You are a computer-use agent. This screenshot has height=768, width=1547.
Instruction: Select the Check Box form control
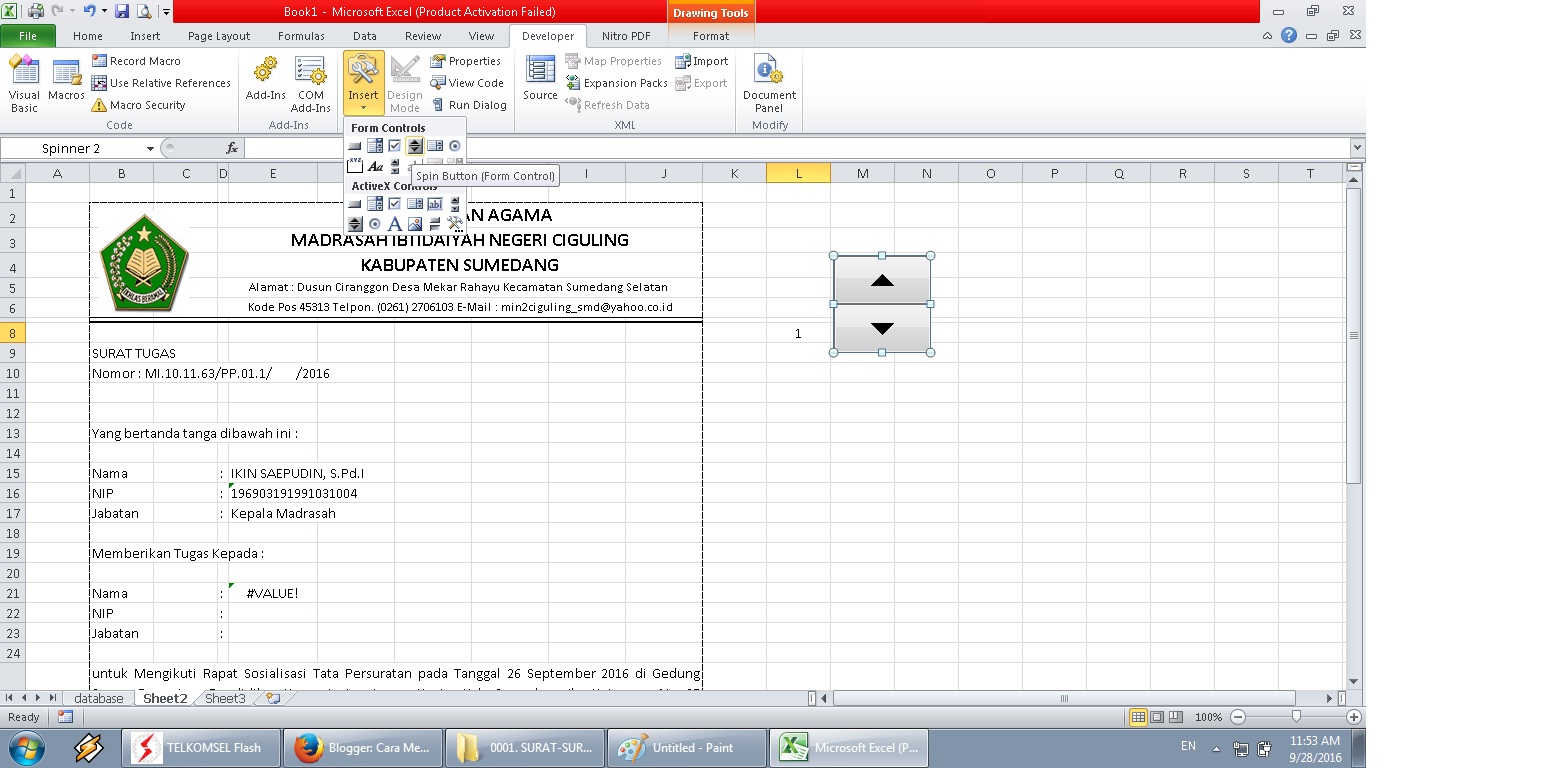pyautogui.click(x=394, y=145)
